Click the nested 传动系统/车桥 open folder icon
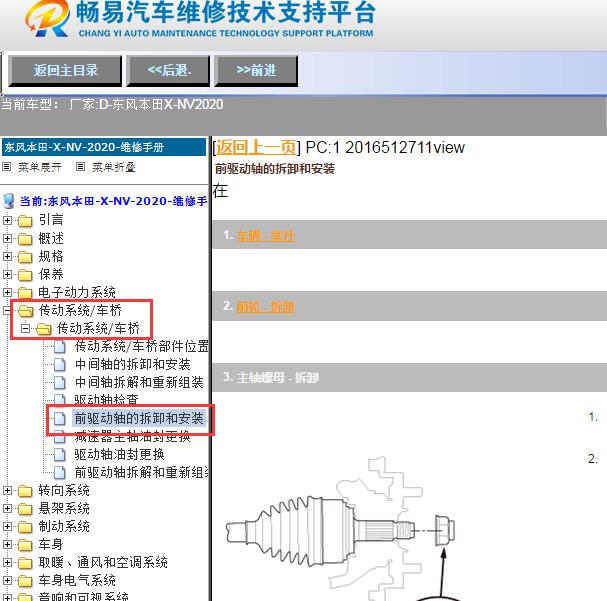The image size is (607, 601). click(43, 329)
